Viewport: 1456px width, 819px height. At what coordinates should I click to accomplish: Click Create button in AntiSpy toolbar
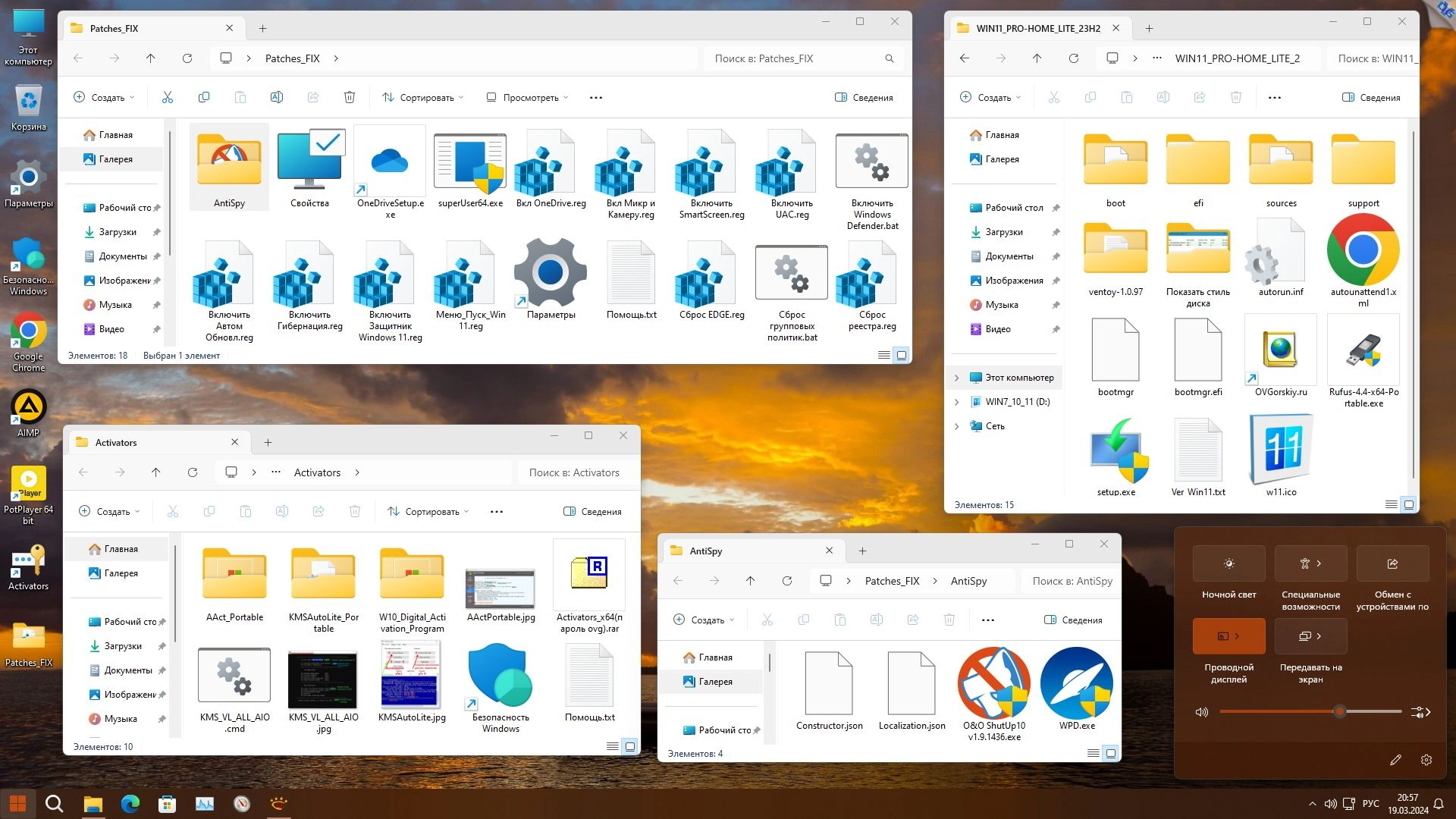(x=704, y=620)
